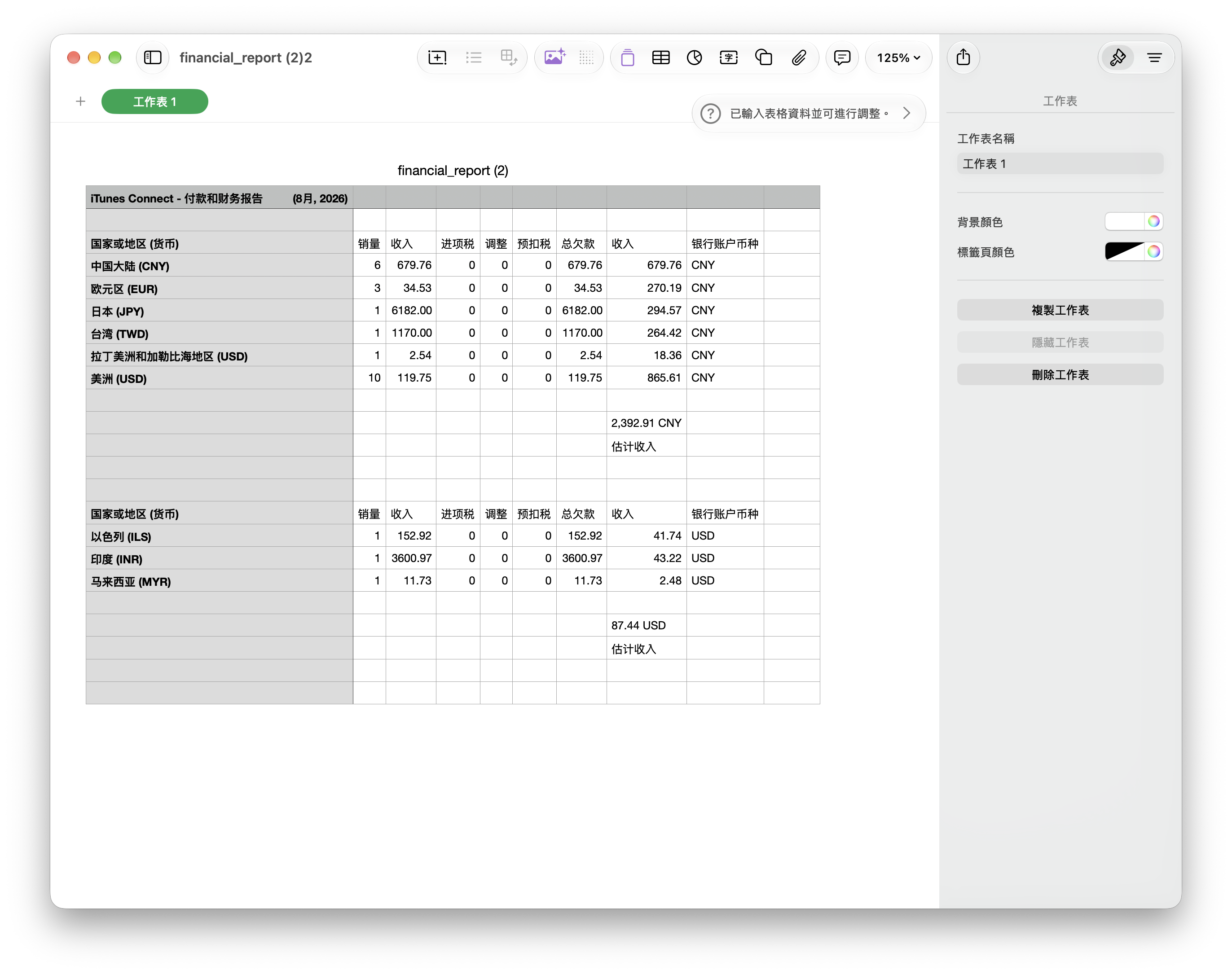Toggle the sidebar view button

[x=153, y=57]
